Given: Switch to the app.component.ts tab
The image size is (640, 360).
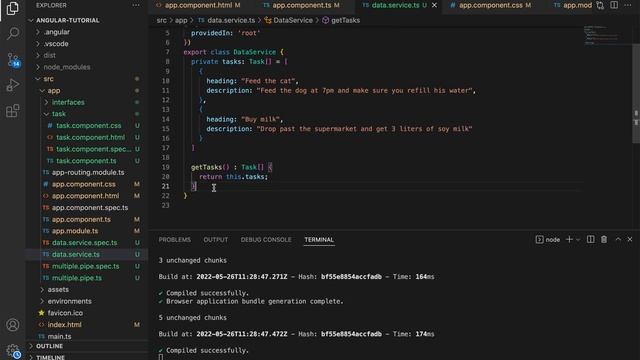Looking at the screenshot, I should (301, 5).
